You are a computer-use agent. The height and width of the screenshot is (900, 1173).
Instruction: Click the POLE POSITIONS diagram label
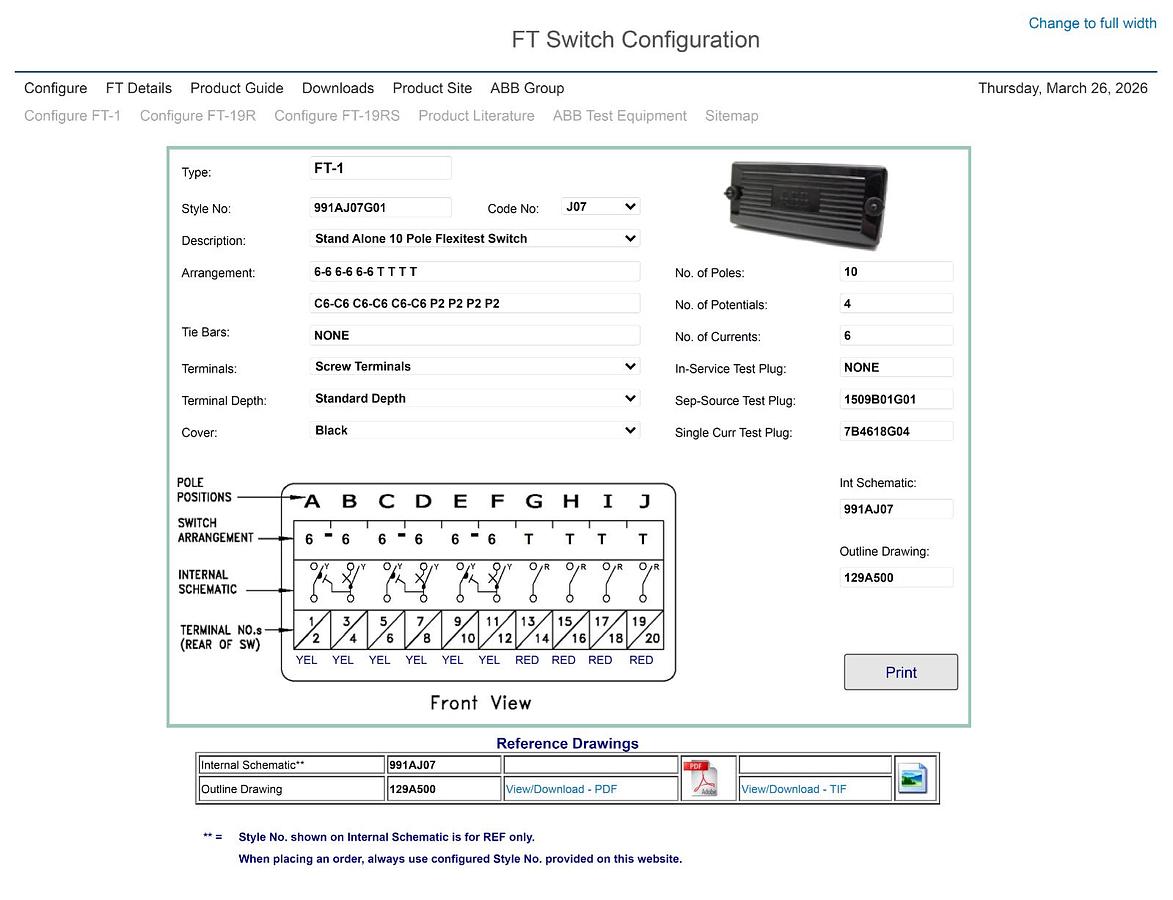point(204,490)
